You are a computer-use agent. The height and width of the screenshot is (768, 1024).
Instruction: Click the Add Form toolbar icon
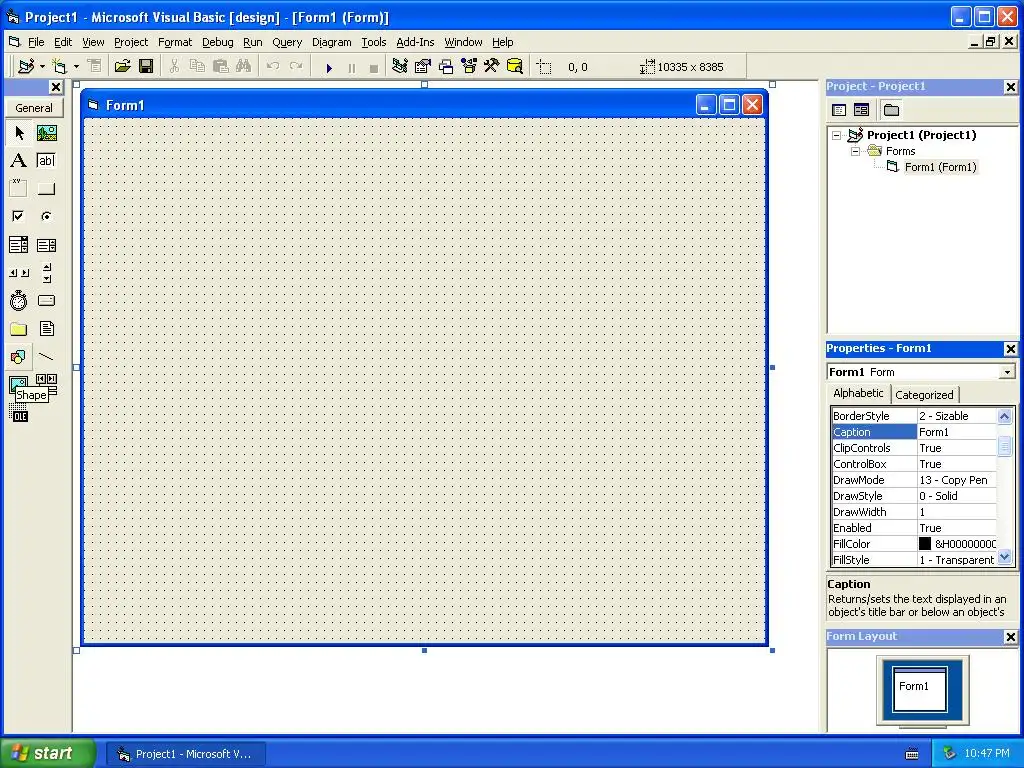59,66
